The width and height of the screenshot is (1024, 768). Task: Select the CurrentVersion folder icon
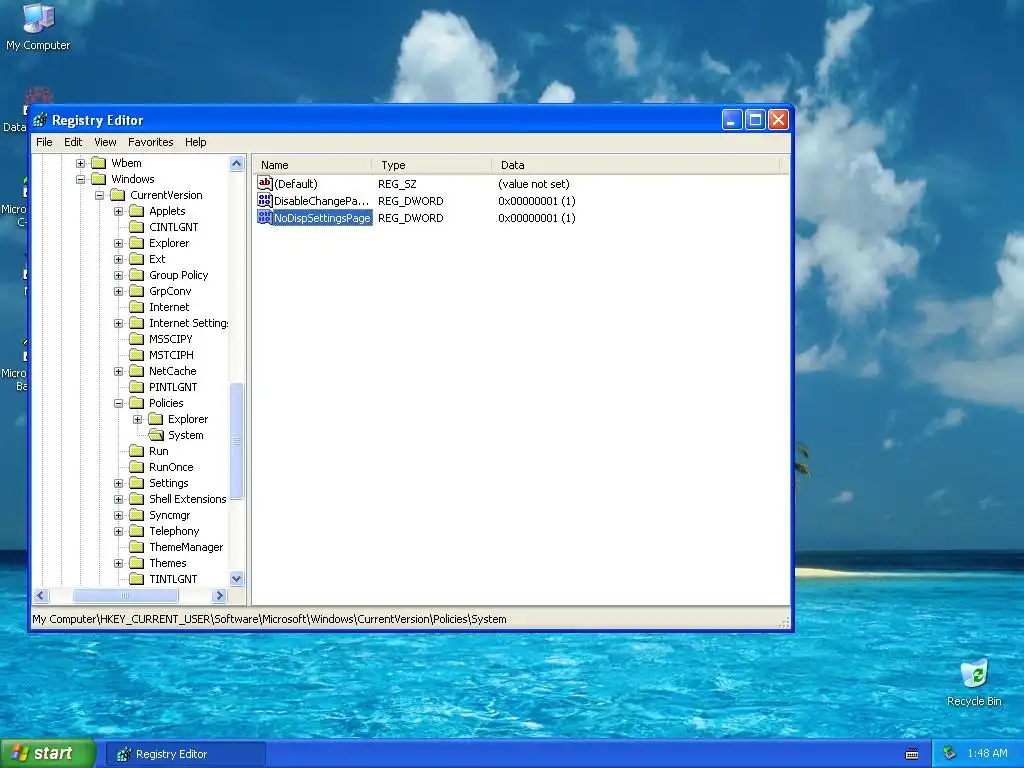118,195
